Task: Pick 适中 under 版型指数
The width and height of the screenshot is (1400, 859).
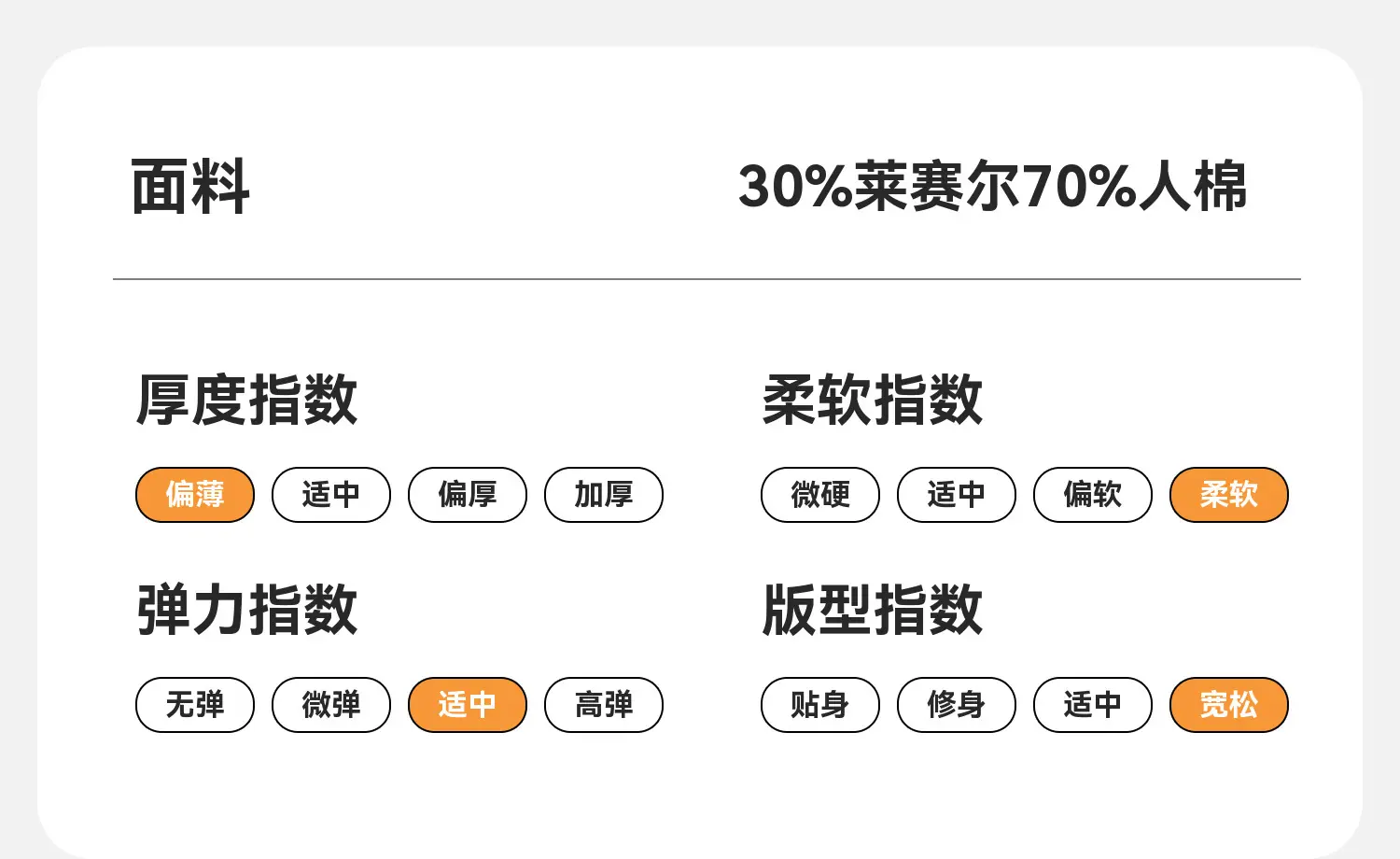Action: tap(1093, 705)
